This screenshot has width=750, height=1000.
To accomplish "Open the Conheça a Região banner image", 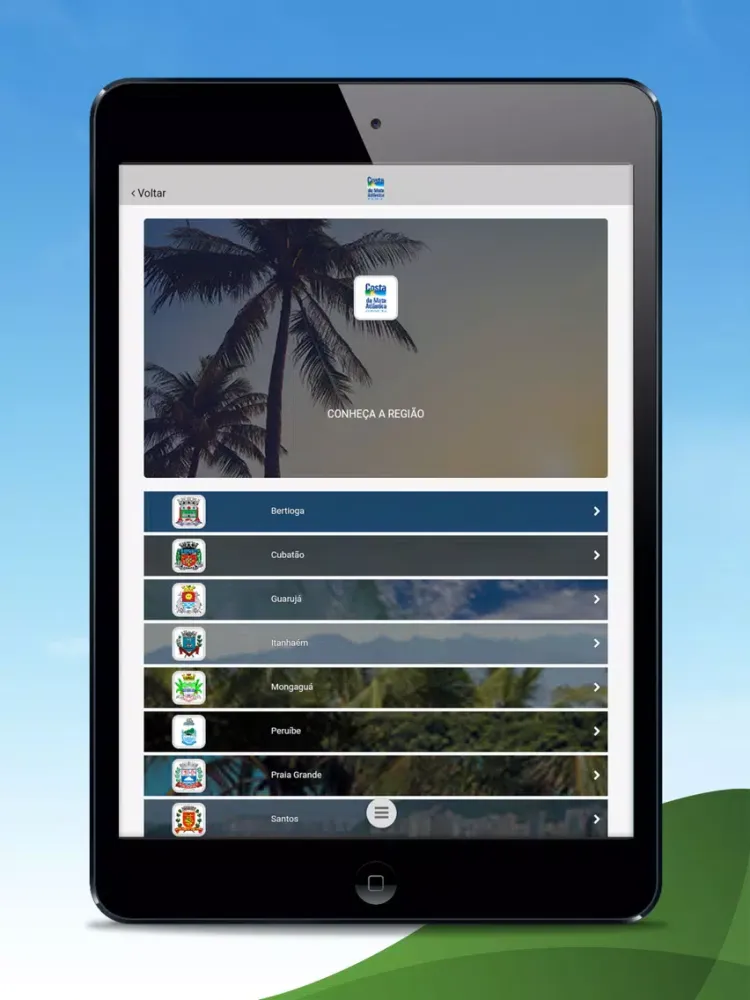I will click(376, 348).
